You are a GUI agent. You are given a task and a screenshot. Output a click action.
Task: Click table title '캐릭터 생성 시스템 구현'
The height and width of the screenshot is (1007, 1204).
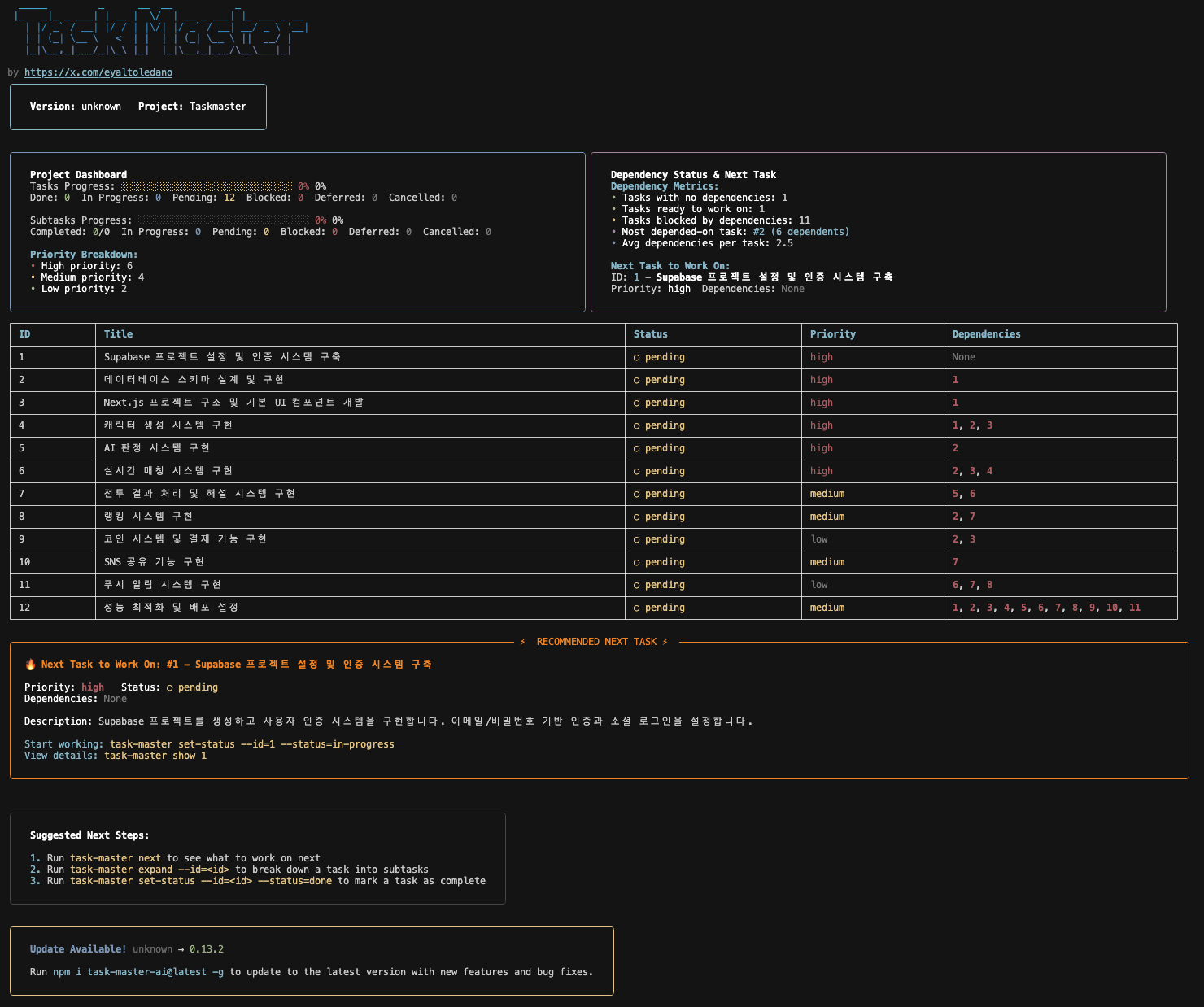point(168,425)
